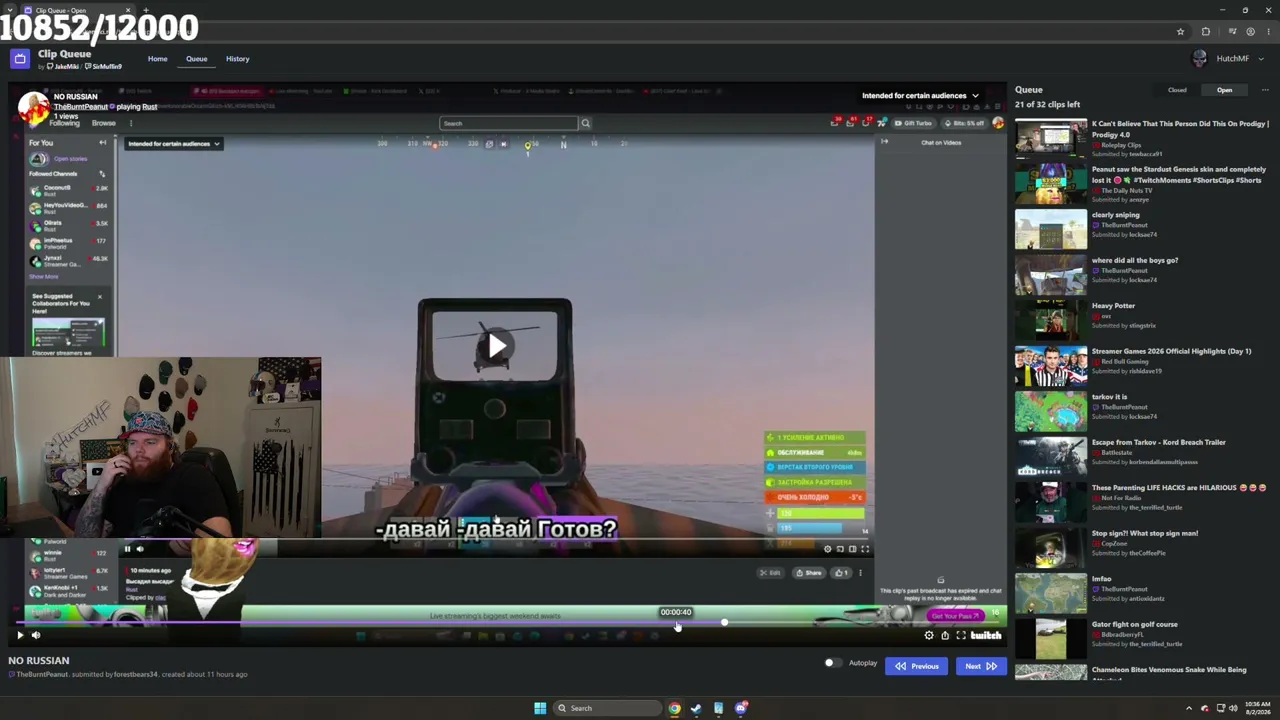1280x720 pixels.
Task: Click the Clip Queue logo icon
Action: pos(20,59)
